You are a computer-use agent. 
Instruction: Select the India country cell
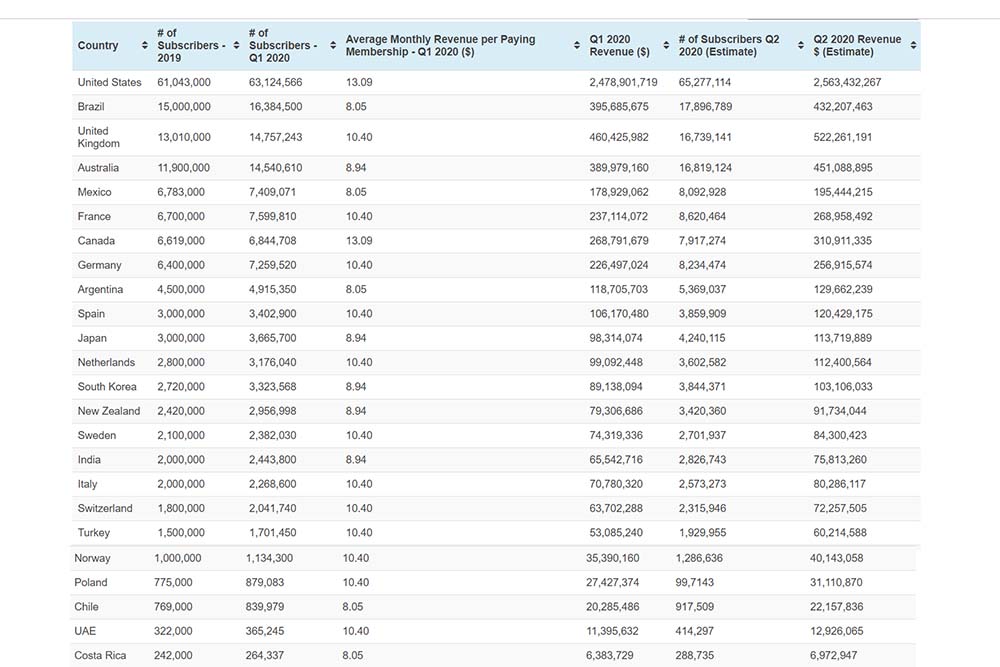tap(89, 459)
